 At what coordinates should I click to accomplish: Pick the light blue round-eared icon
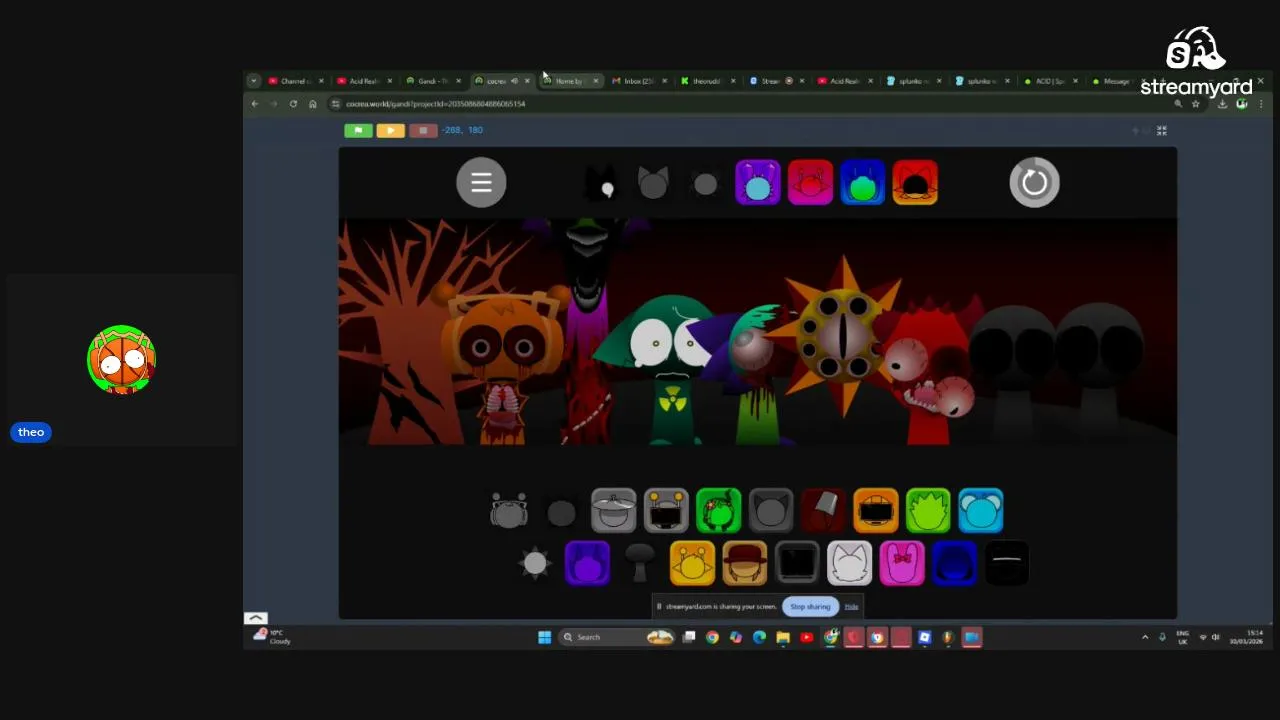(x=981, y=510)
